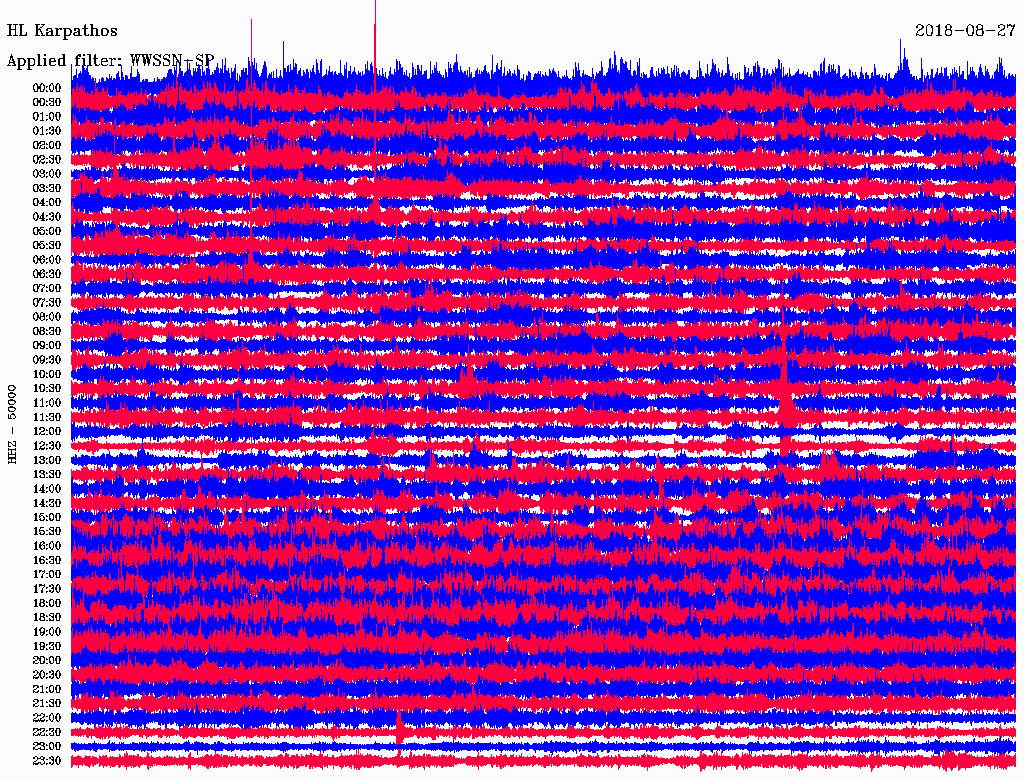
Task: Click the 12:30 time label
Action: pos(47,446)
